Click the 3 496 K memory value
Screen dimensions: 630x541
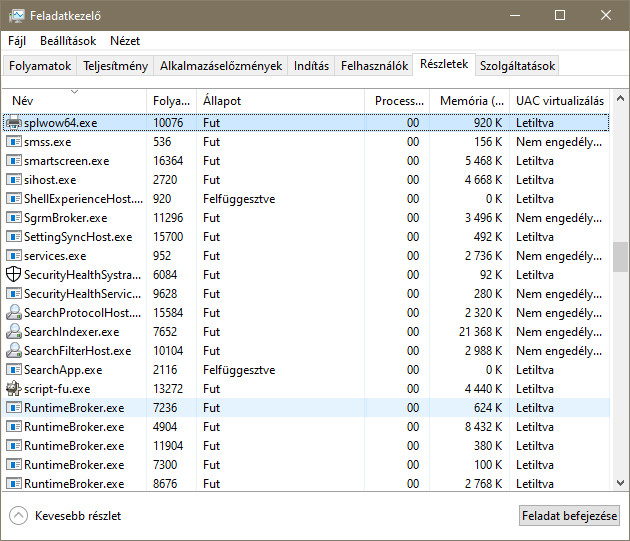tap(483, 217)
